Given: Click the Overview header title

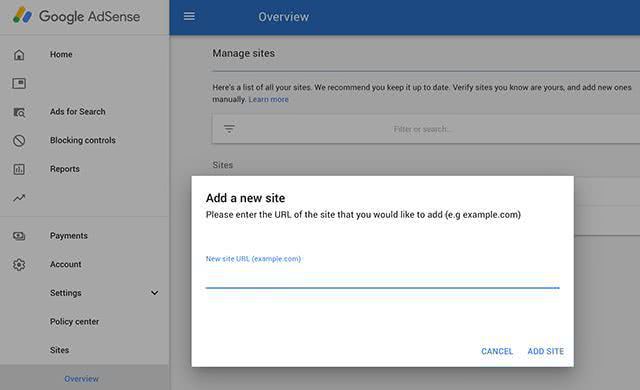Looking at the screenshot, I should tap(284, 17).
